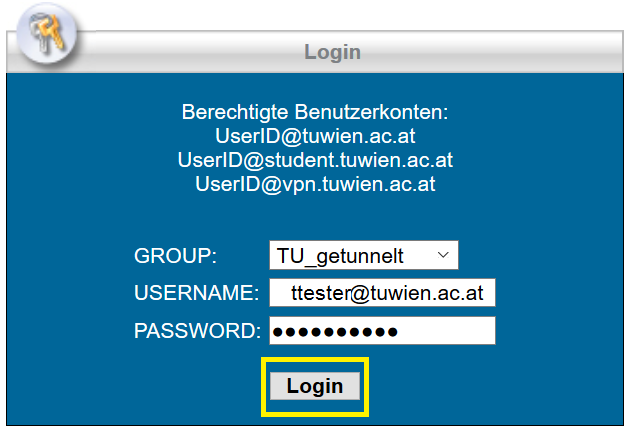635x440 pixels.
Task: Click the UserID@student.tuwien.ac.at line
Action: [315, 160]
